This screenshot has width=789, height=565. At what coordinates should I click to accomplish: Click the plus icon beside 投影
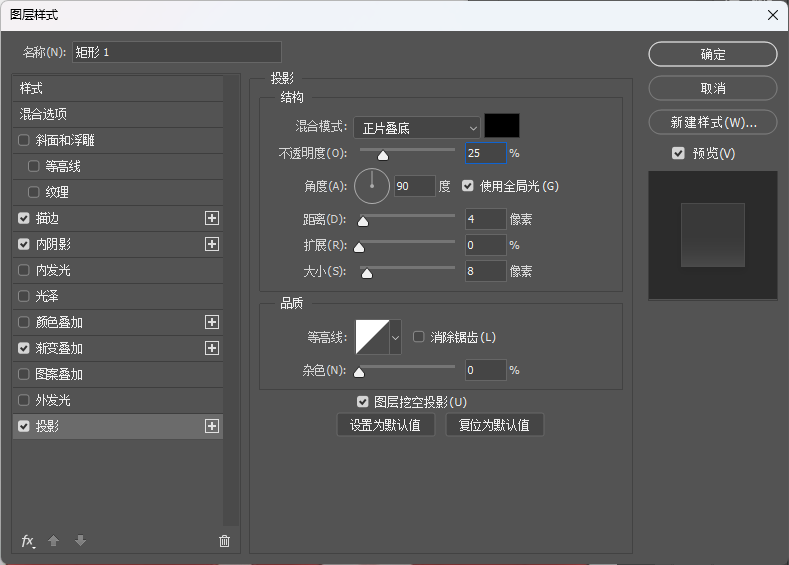(212, 426)
